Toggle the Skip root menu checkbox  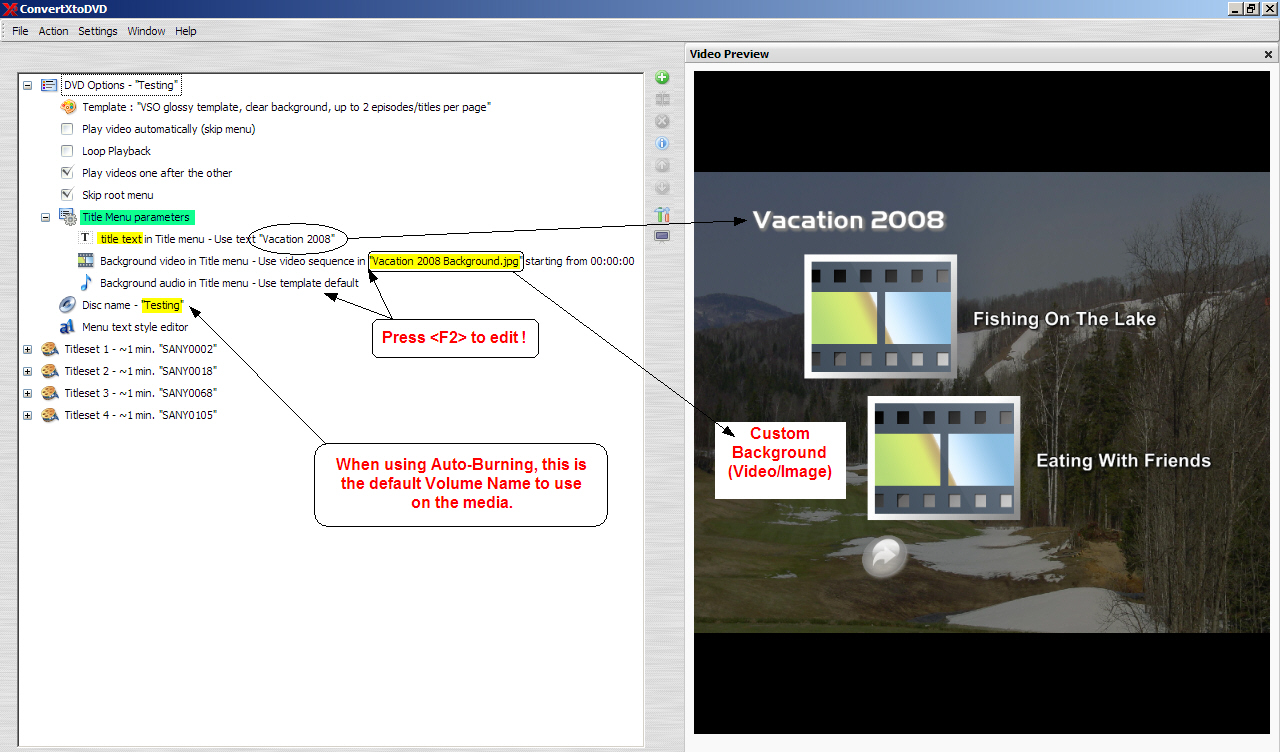point(67,195)
